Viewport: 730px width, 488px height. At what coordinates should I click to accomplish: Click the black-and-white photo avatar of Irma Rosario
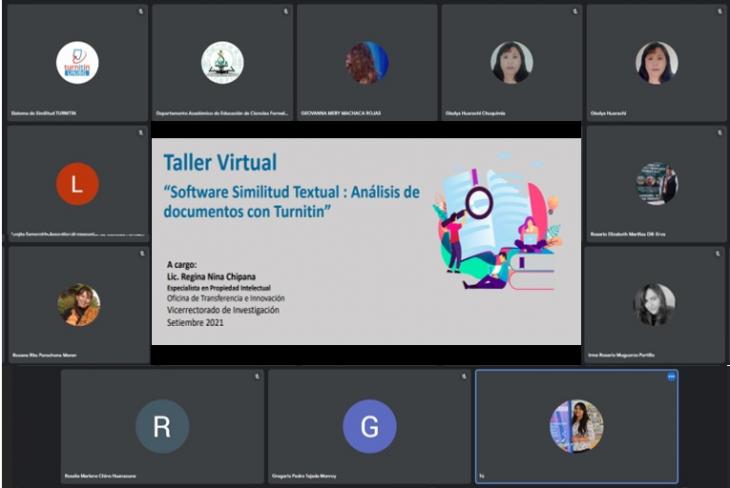pos(654,305)
